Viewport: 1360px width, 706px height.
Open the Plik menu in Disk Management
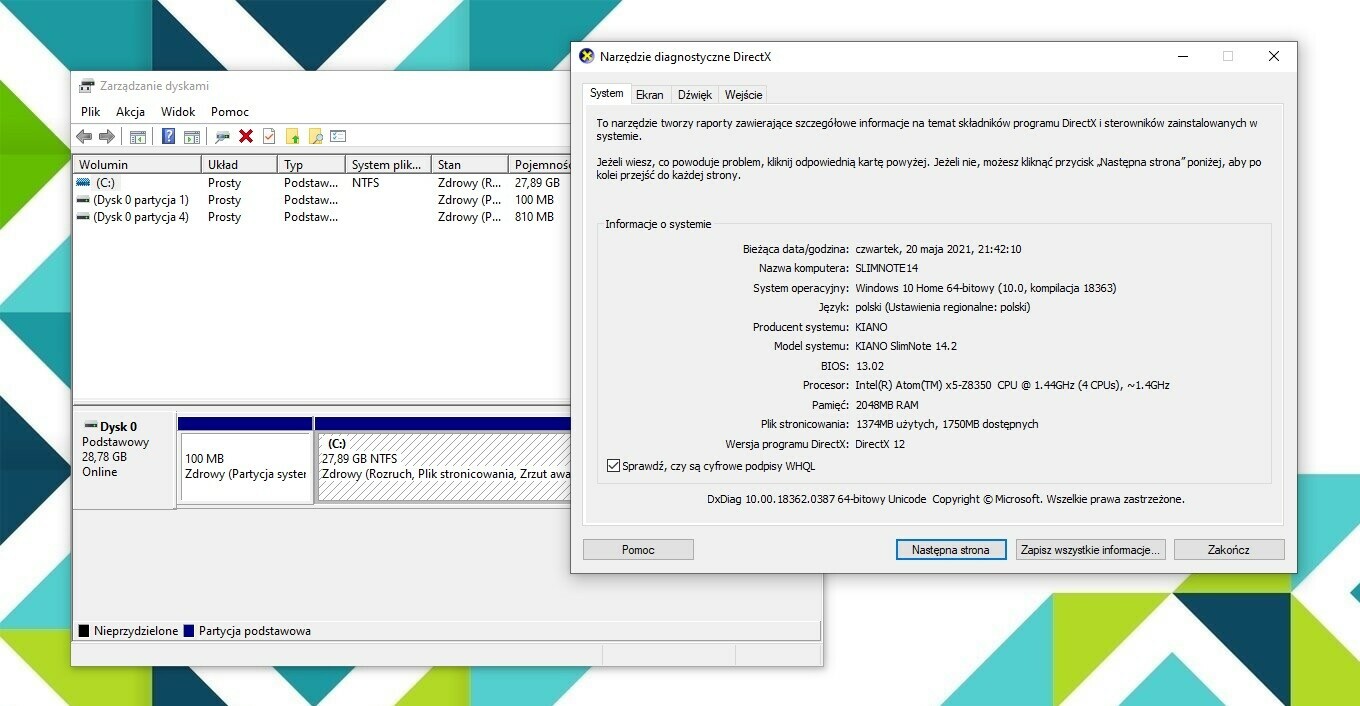pyautogui.click(x=91, y=112)
